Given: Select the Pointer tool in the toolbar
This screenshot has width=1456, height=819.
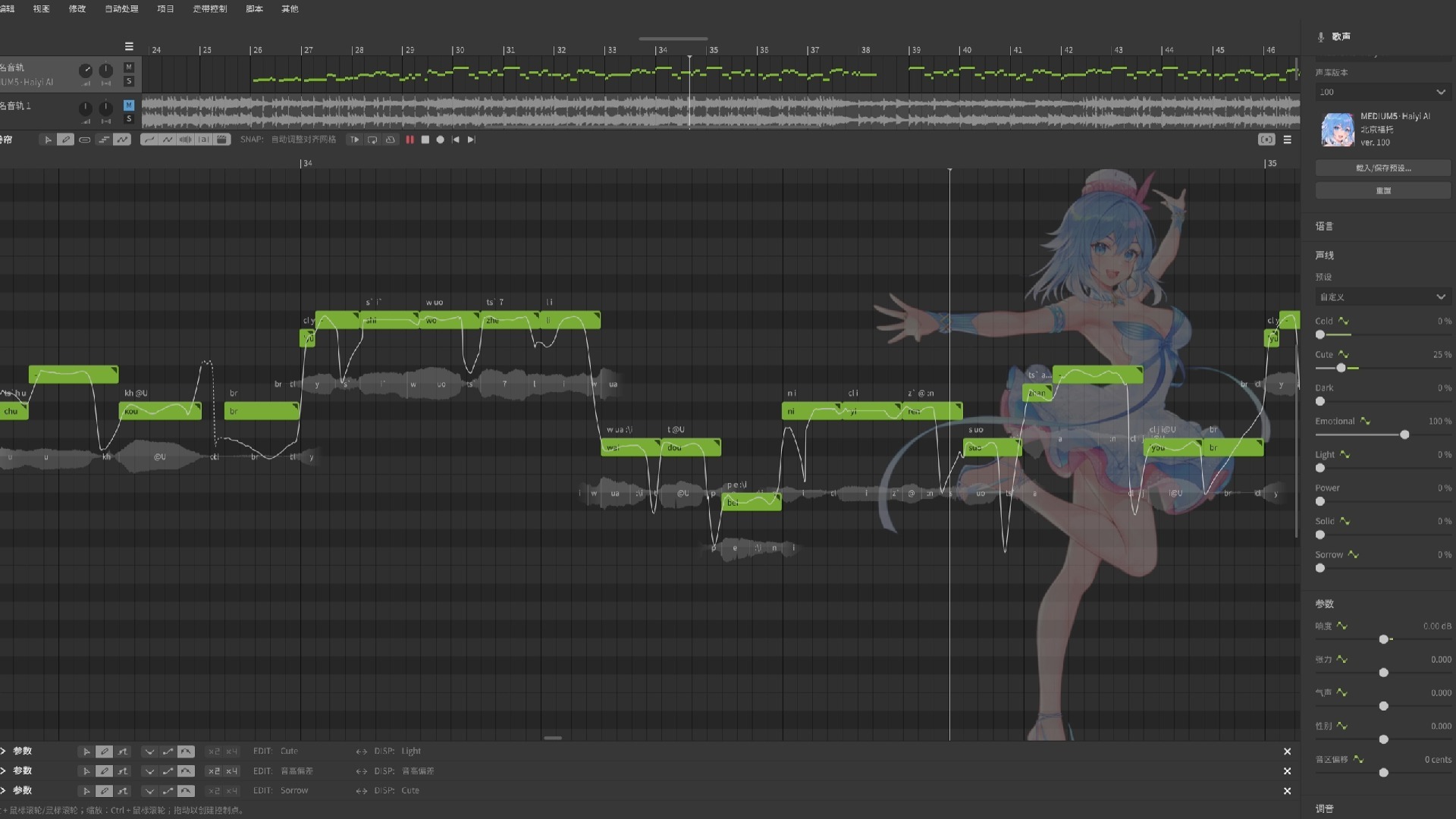Looking at the screenshot, I should pos(48,140).
